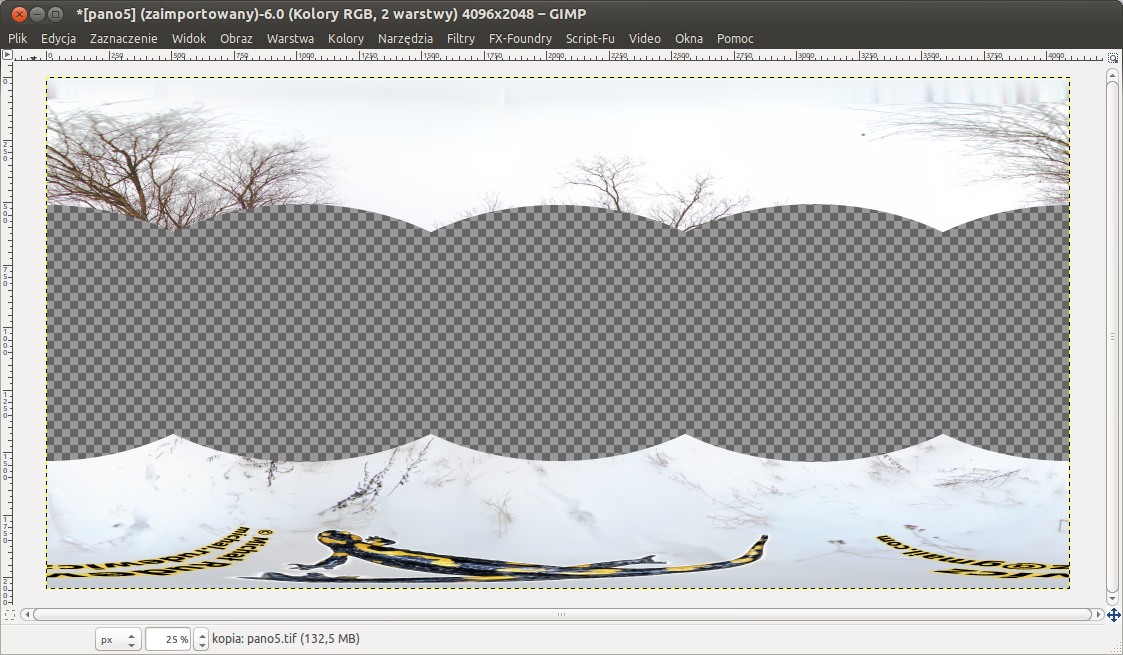Click the 25 % zoom input field
Viewport: 1123px width, 655px height.
(x=168, y=639)
